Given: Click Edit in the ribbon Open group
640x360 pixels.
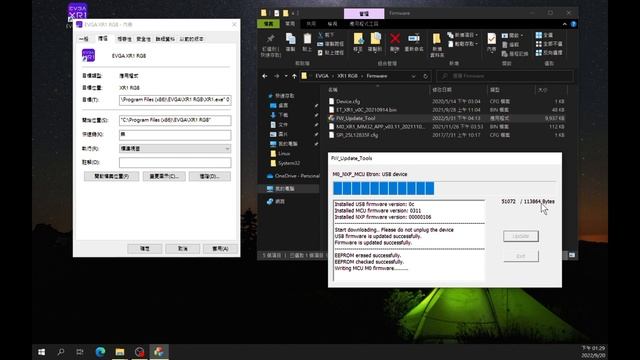Looking at the screenshot, I should point(511,44).
